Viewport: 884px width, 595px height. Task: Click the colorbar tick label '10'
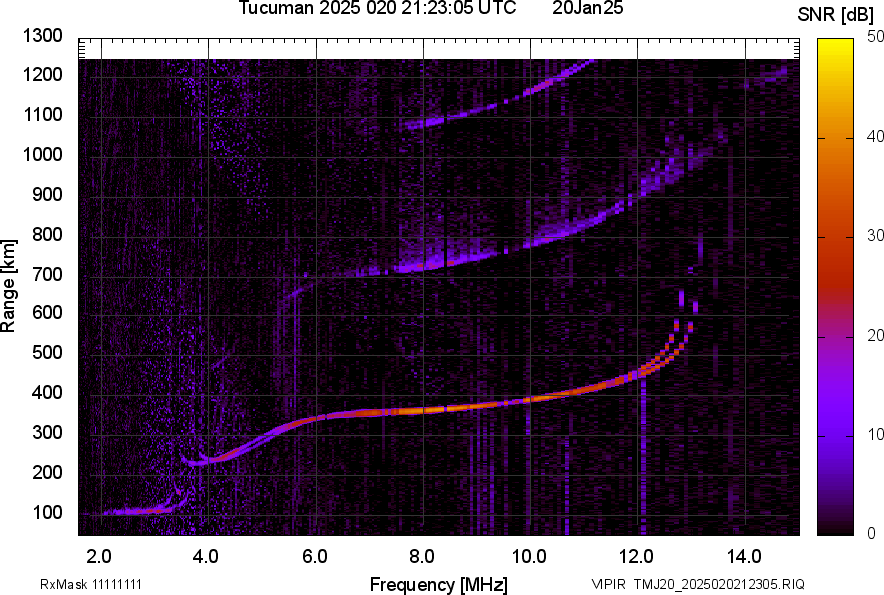875,434
